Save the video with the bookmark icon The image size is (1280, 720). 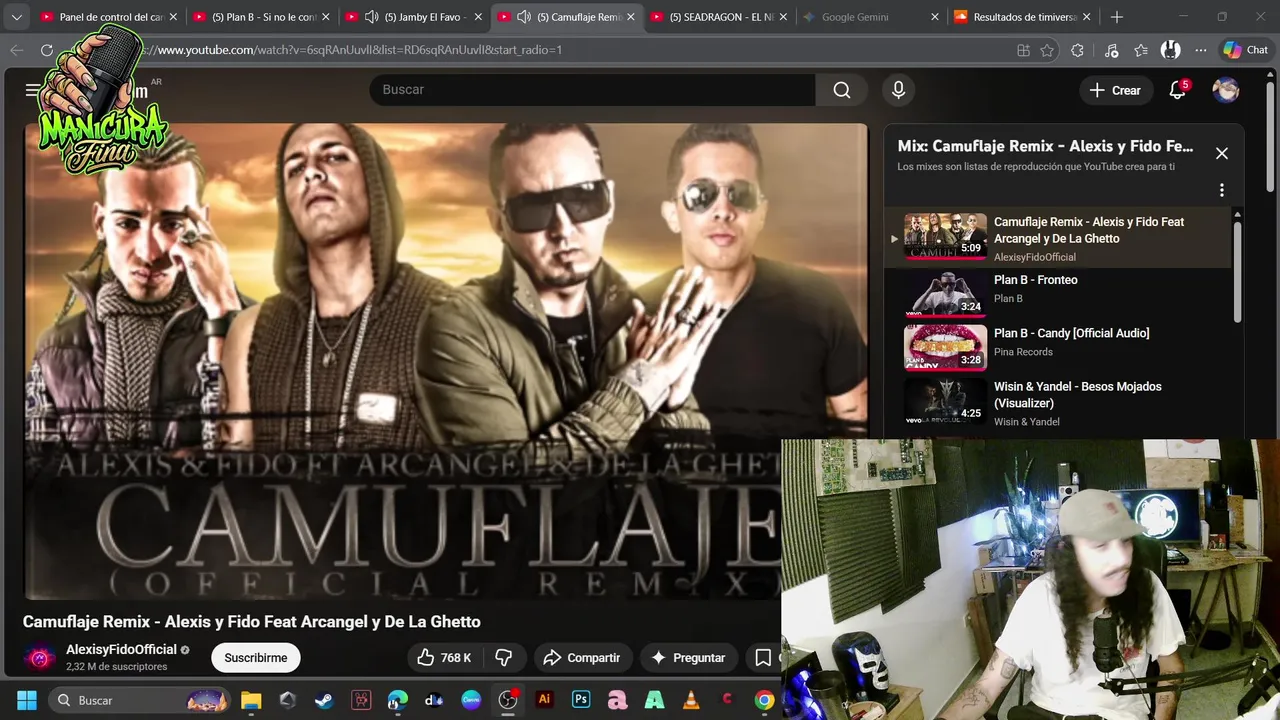(x=763, y=657)
